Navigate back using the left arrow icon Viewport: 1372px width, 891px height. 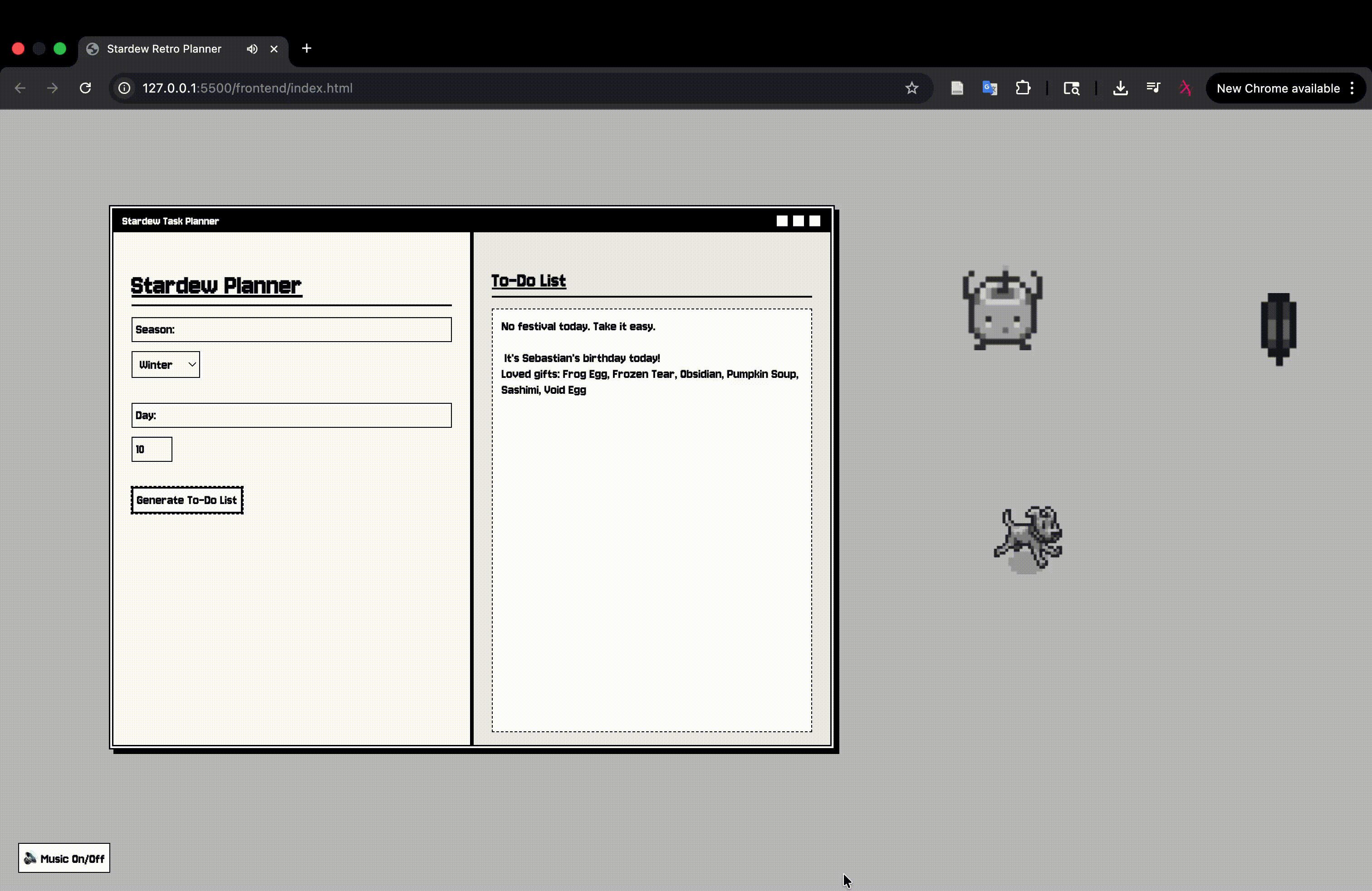point(21,88)
